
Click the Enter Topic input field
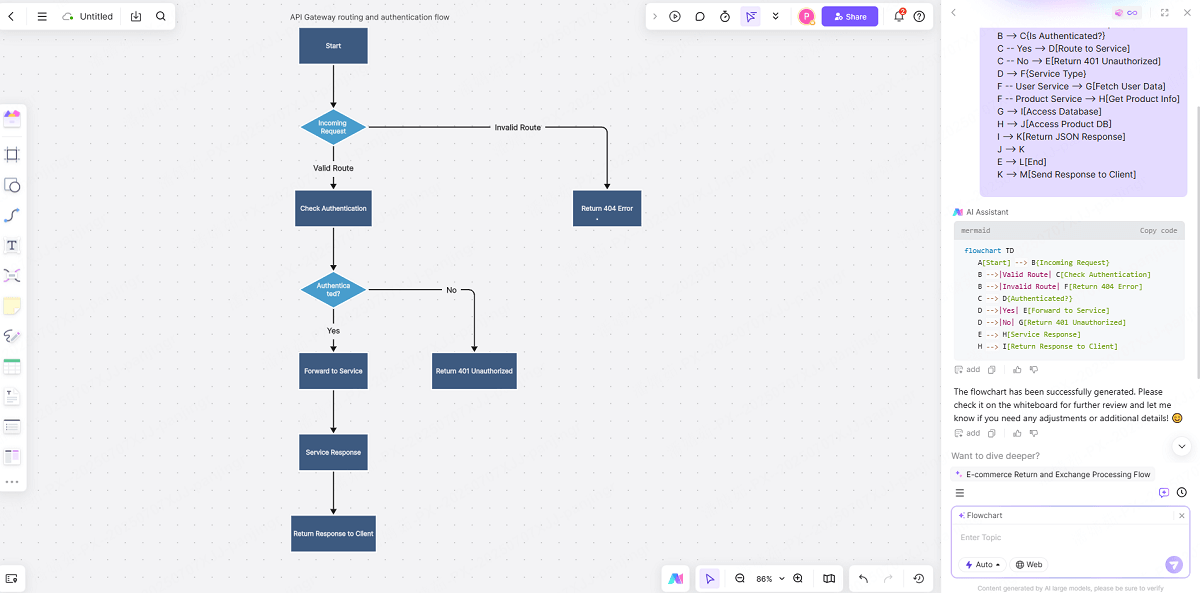[x=1070, y=538]
